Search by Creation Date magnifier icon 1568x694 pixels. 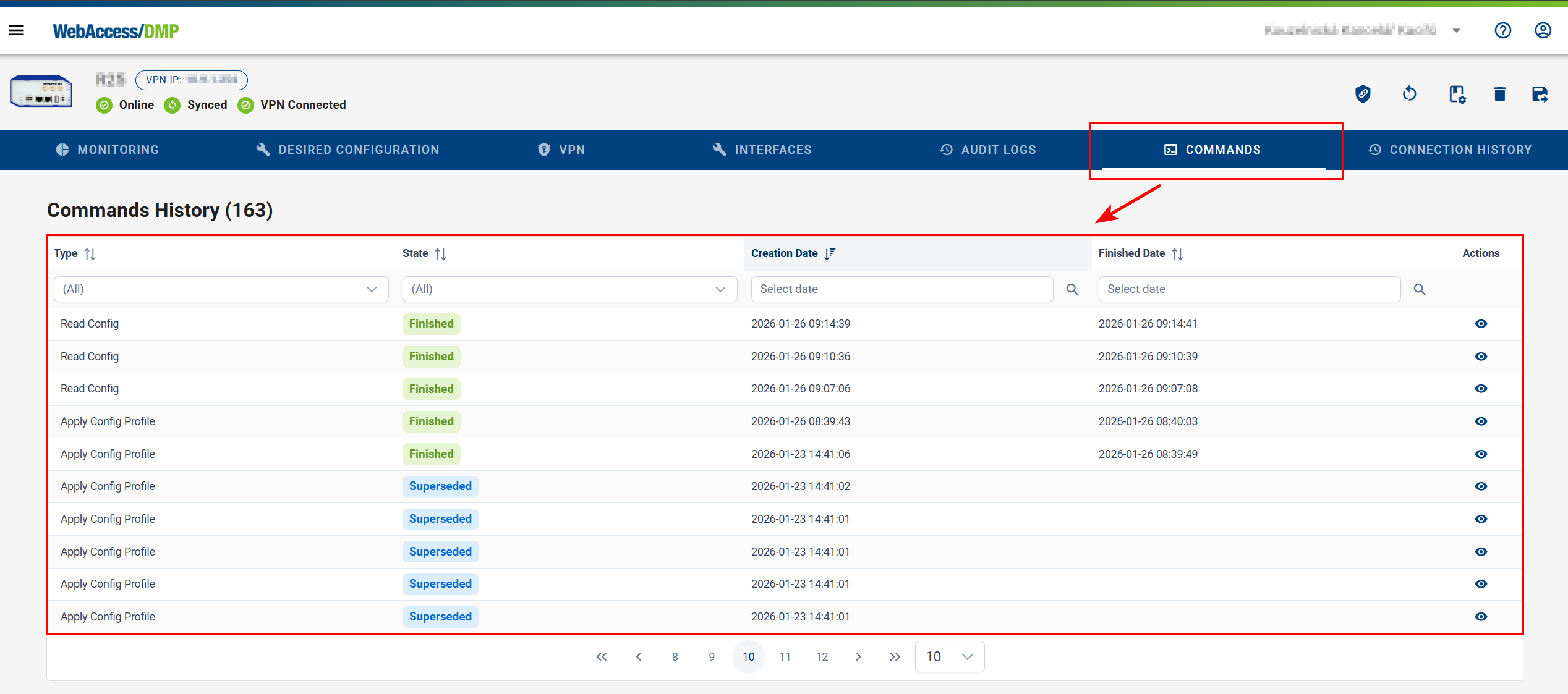[x=1072, y=289]
